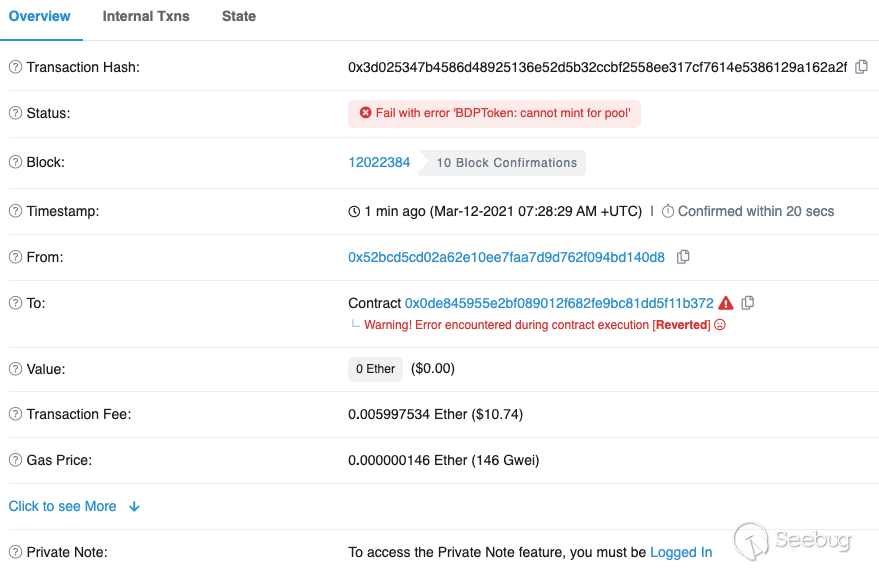Open block 12022384
Image resolution: width=879 pixels, height=568 pixels.
coord(379,162)
